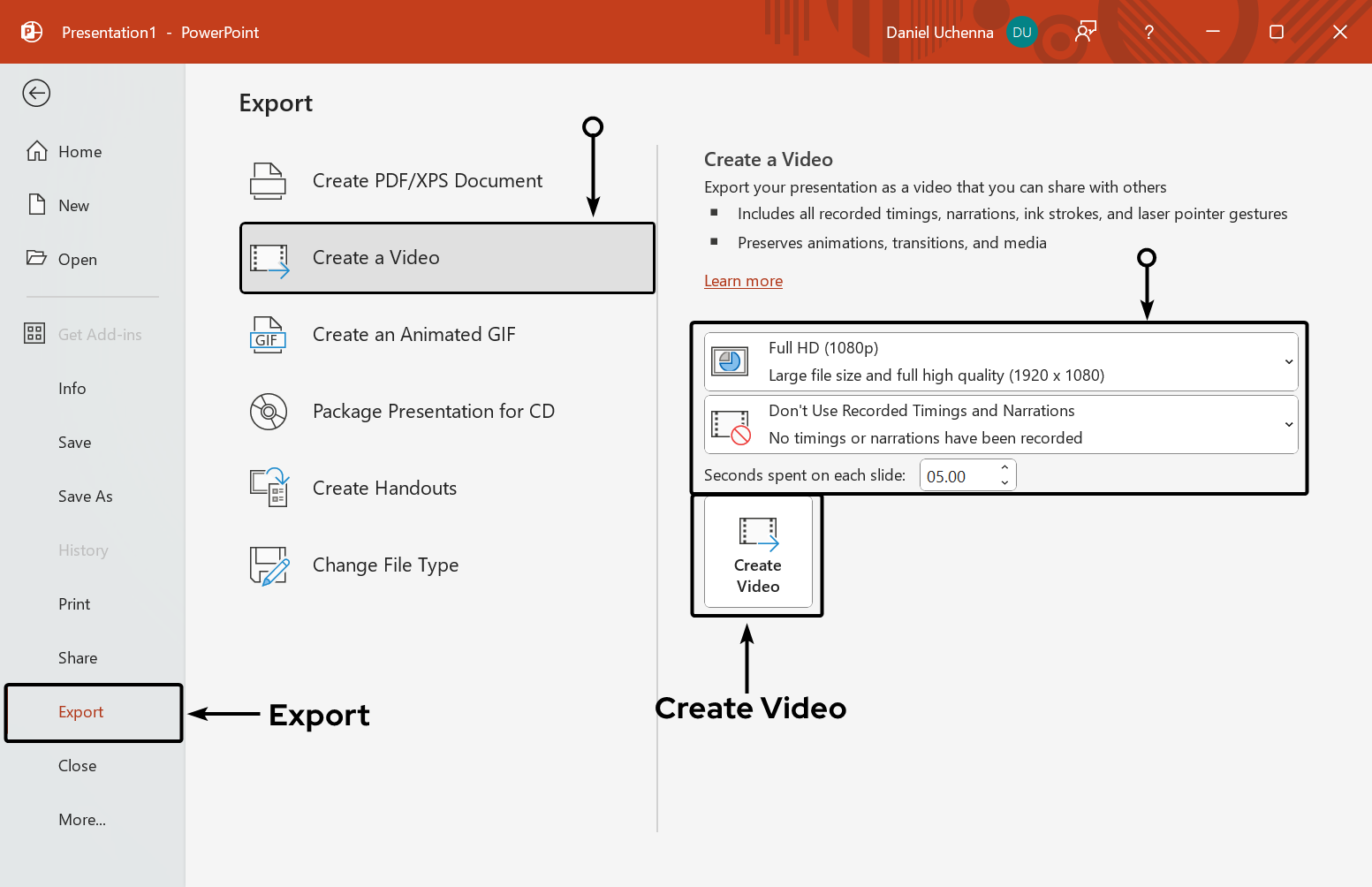Click the Create Handouts icon
The width and height of the screenshot is (1372, 887).
coord(269,488)
